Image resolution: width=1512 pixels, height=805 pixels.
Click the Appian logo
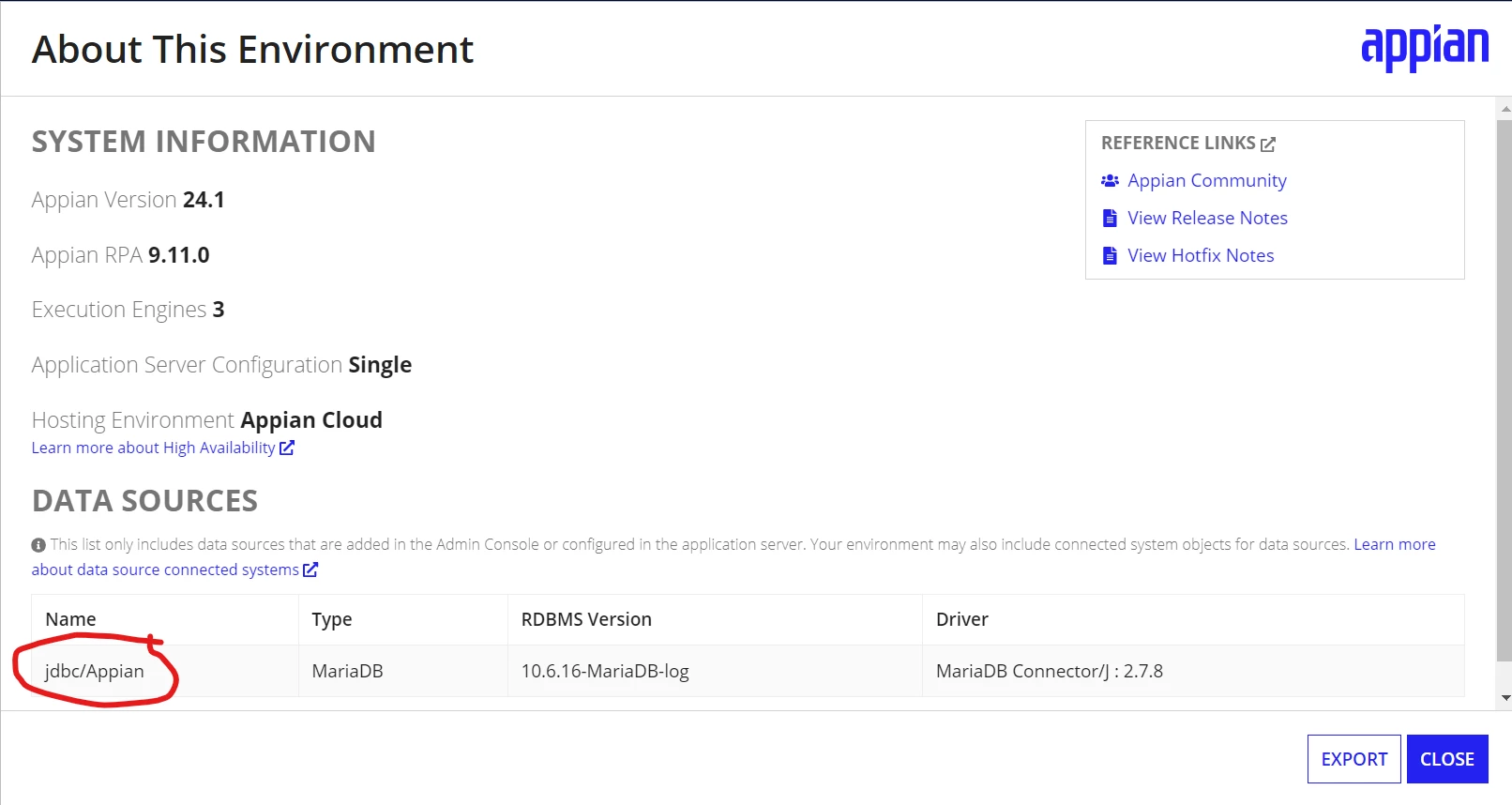[1425, 49]
